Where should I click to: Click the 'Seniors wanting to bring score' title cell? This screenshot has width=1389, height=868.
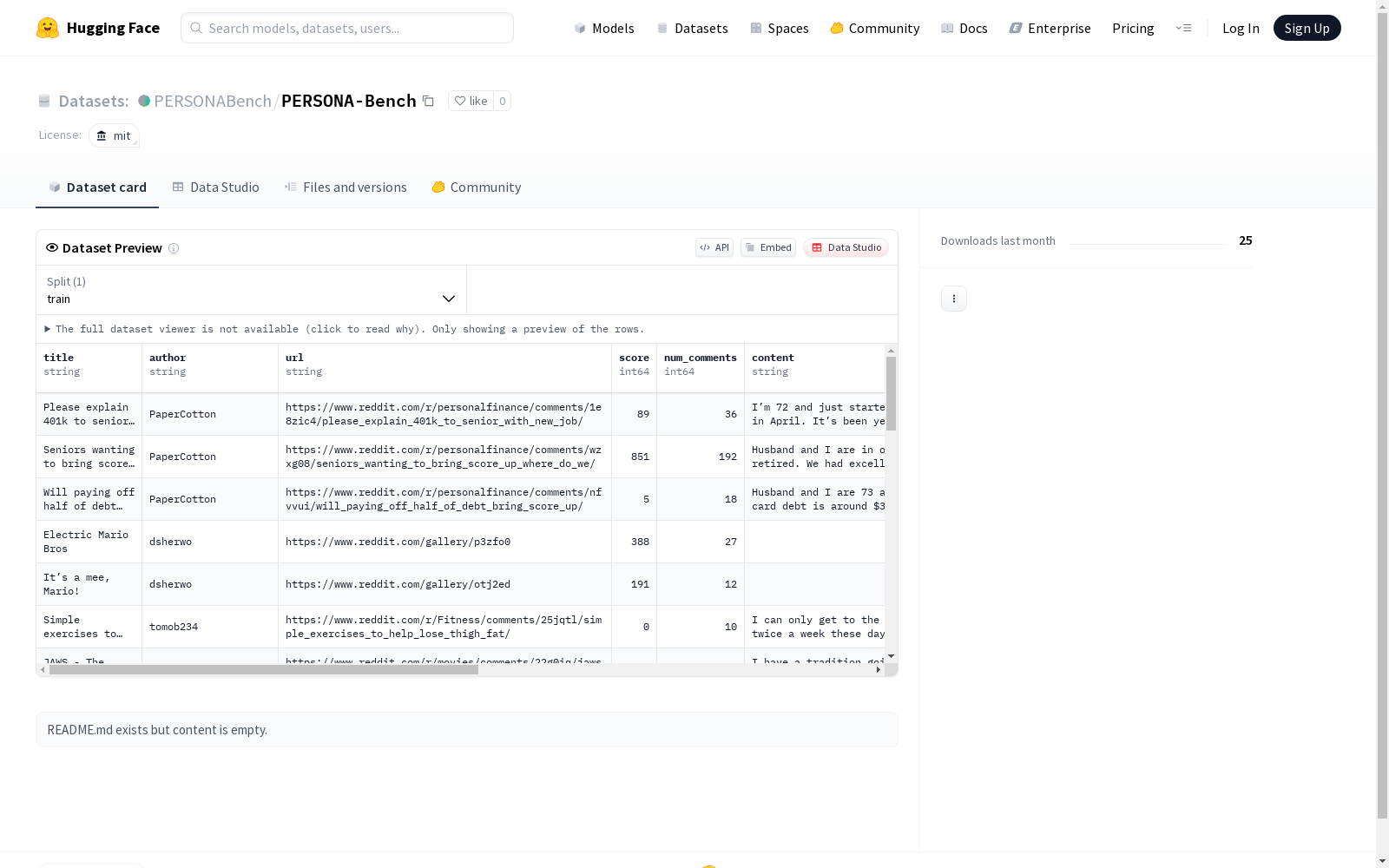point(89,457)
